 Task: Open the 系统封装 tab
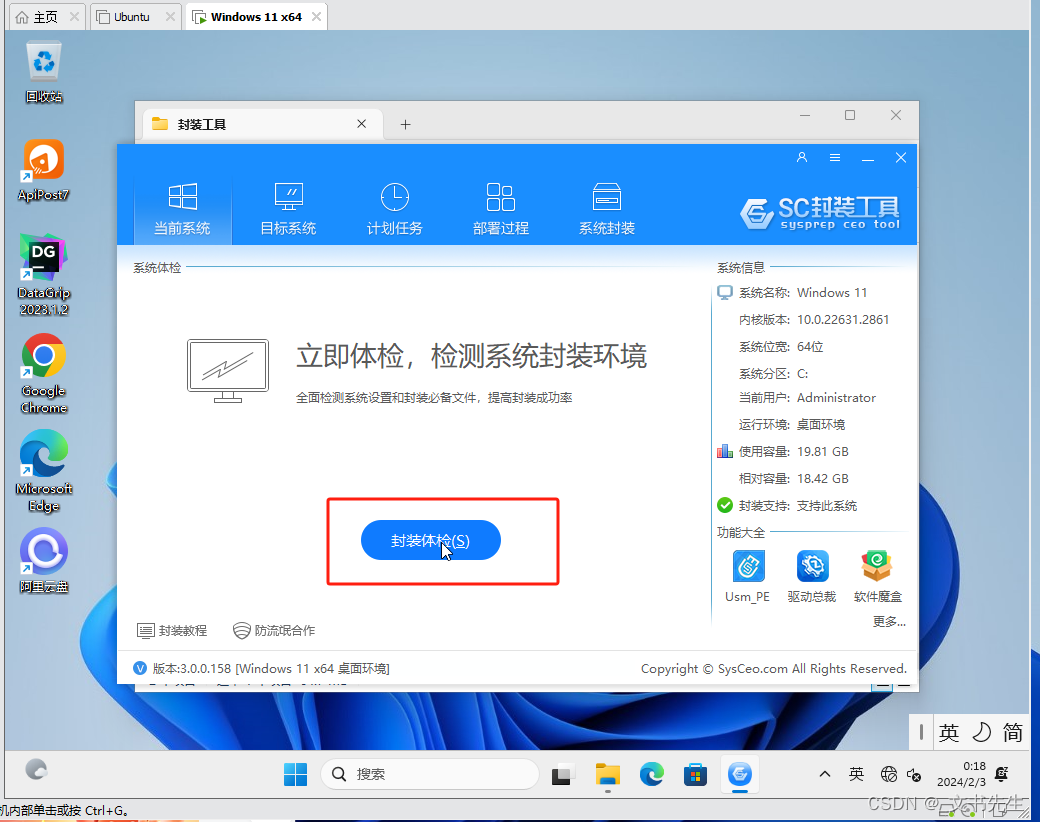tap(607, 209)
